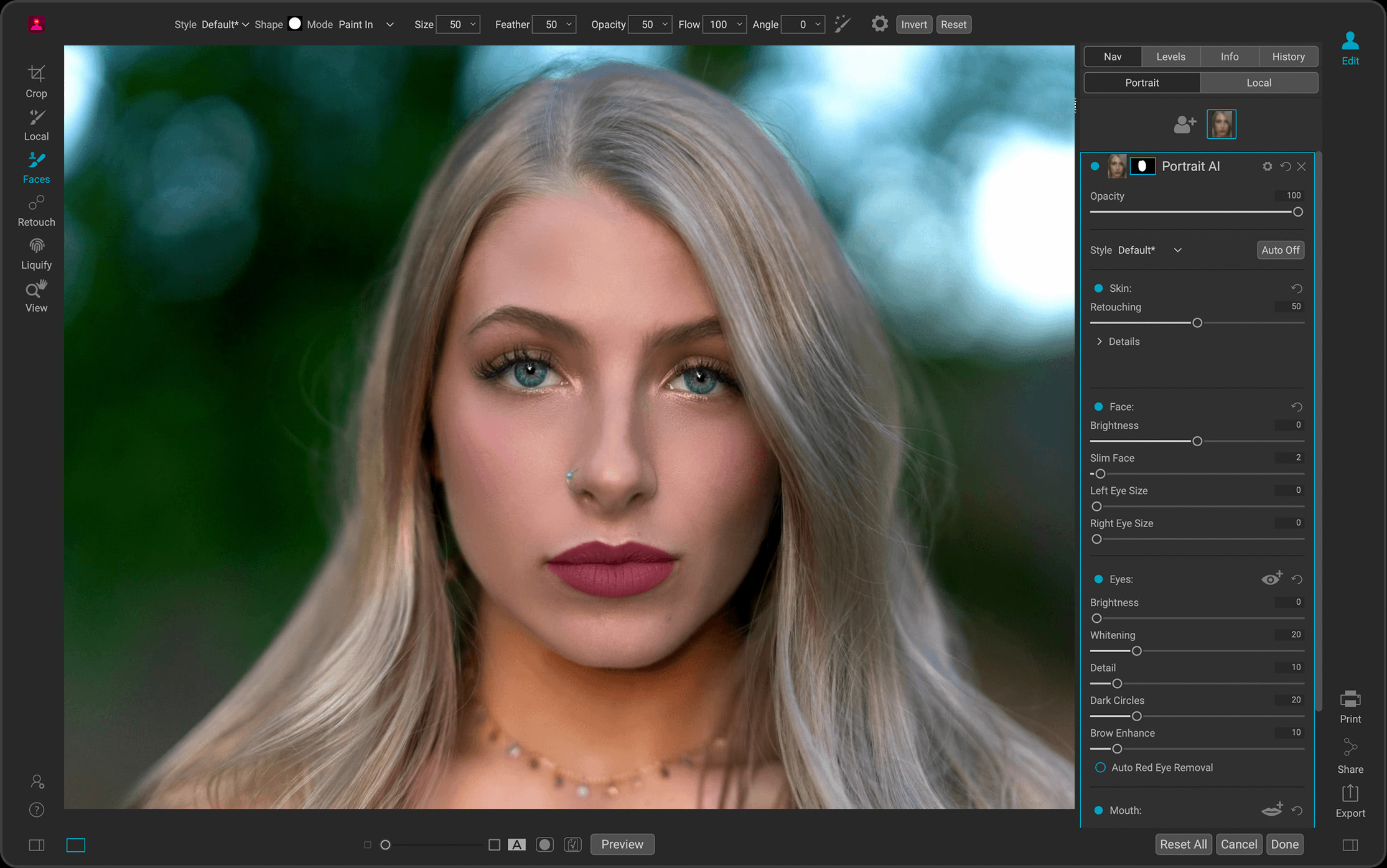Image resolution: width=1387 pixels, height=868 pixels.
Task: Open the Local adjustments tool
Action: (x=35, y=124)
